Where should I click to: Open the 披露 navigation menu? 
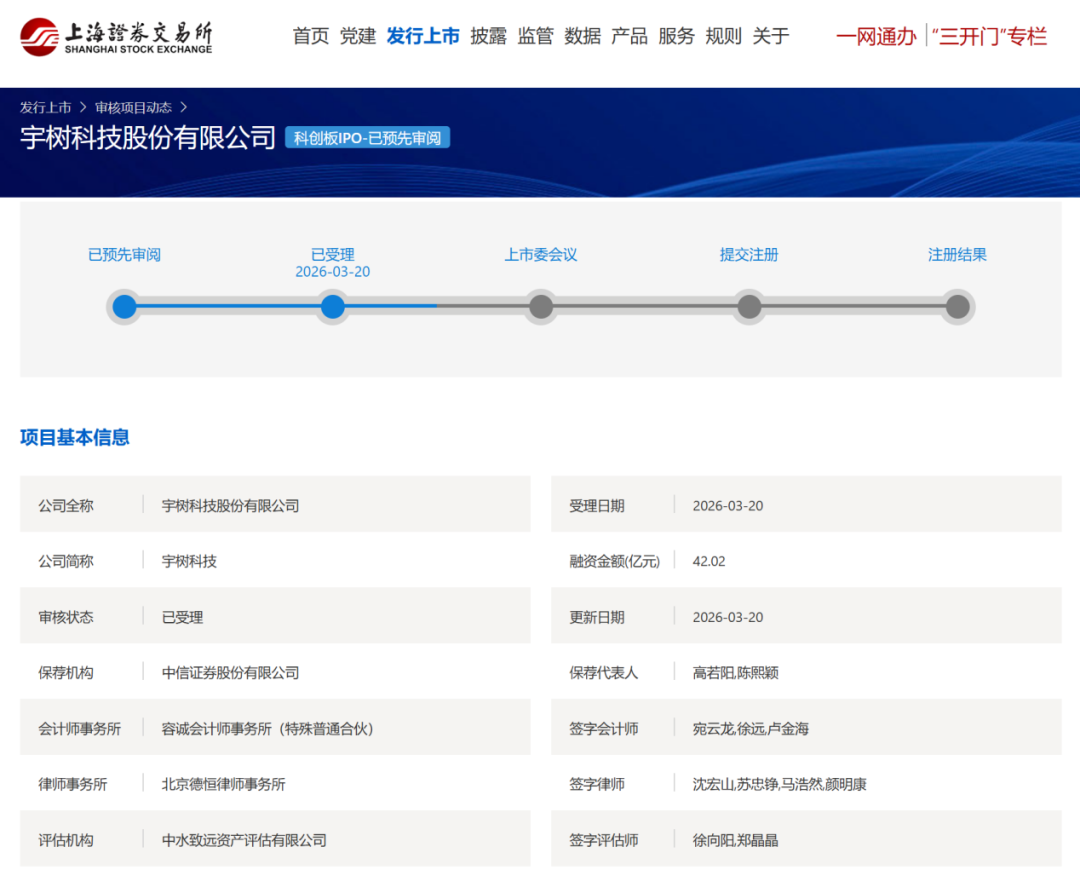[488, 37]
